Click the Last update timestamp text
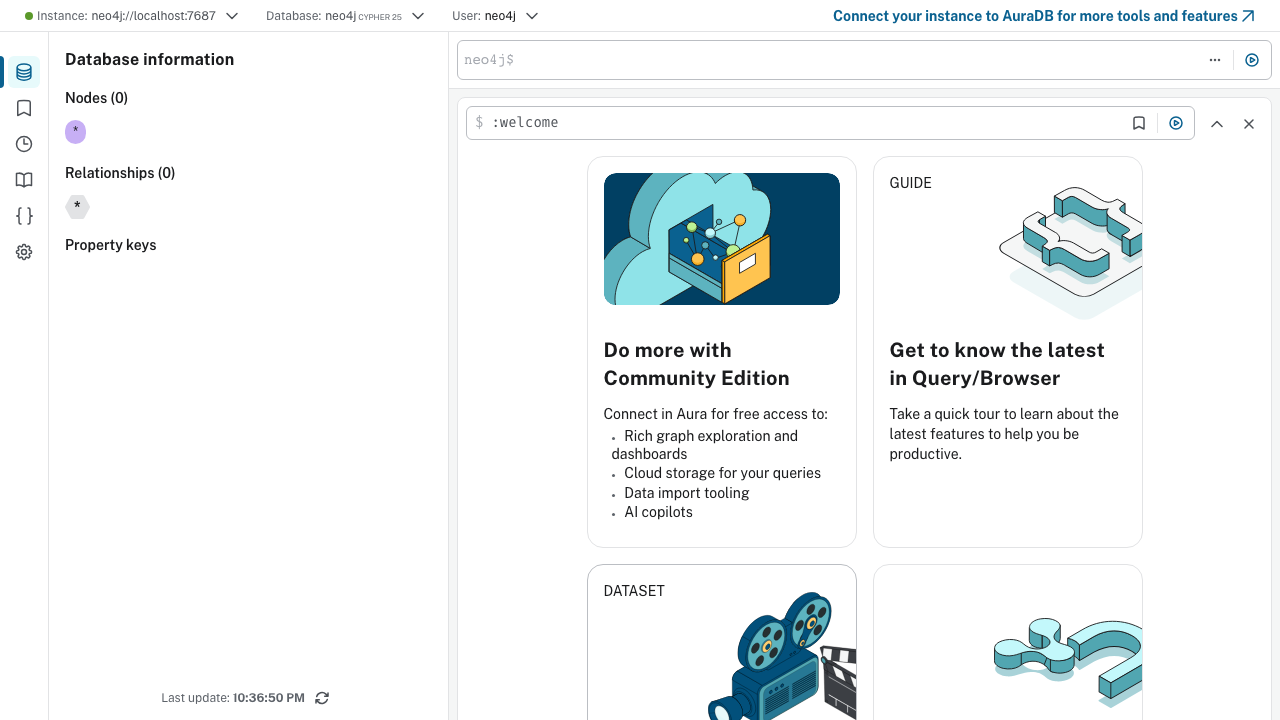The height and width of the screenshot is (720, 1280). tap(233, 698)
